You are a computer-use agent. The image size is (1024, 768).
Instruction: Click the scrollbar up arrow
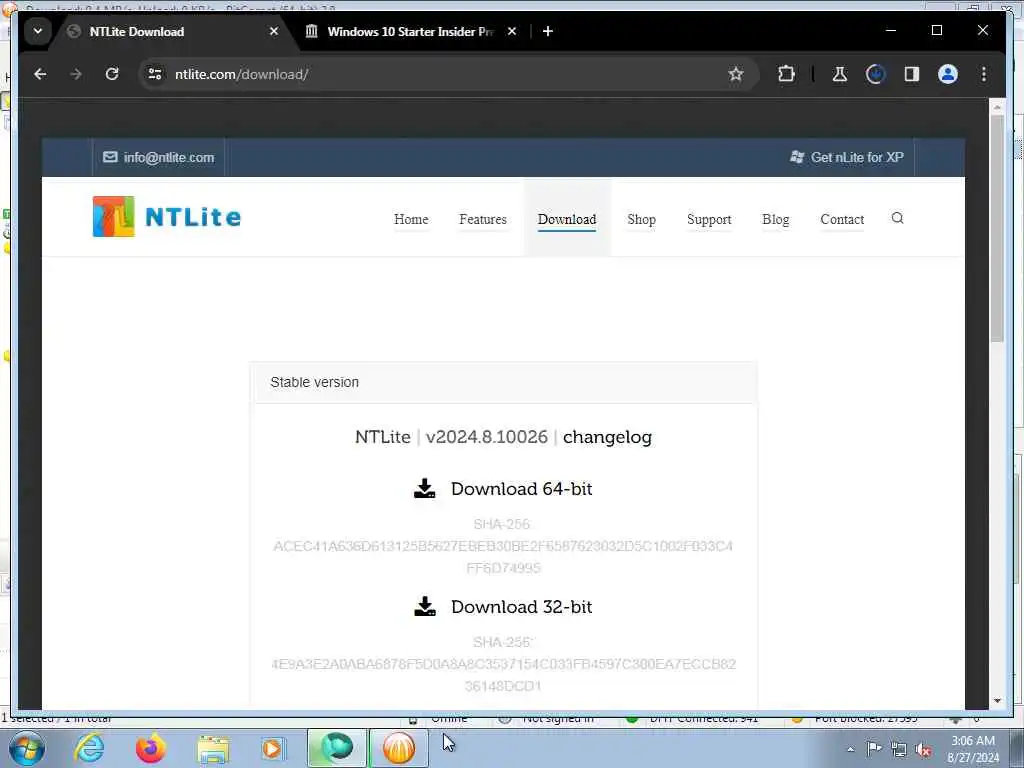pos(997,106)
